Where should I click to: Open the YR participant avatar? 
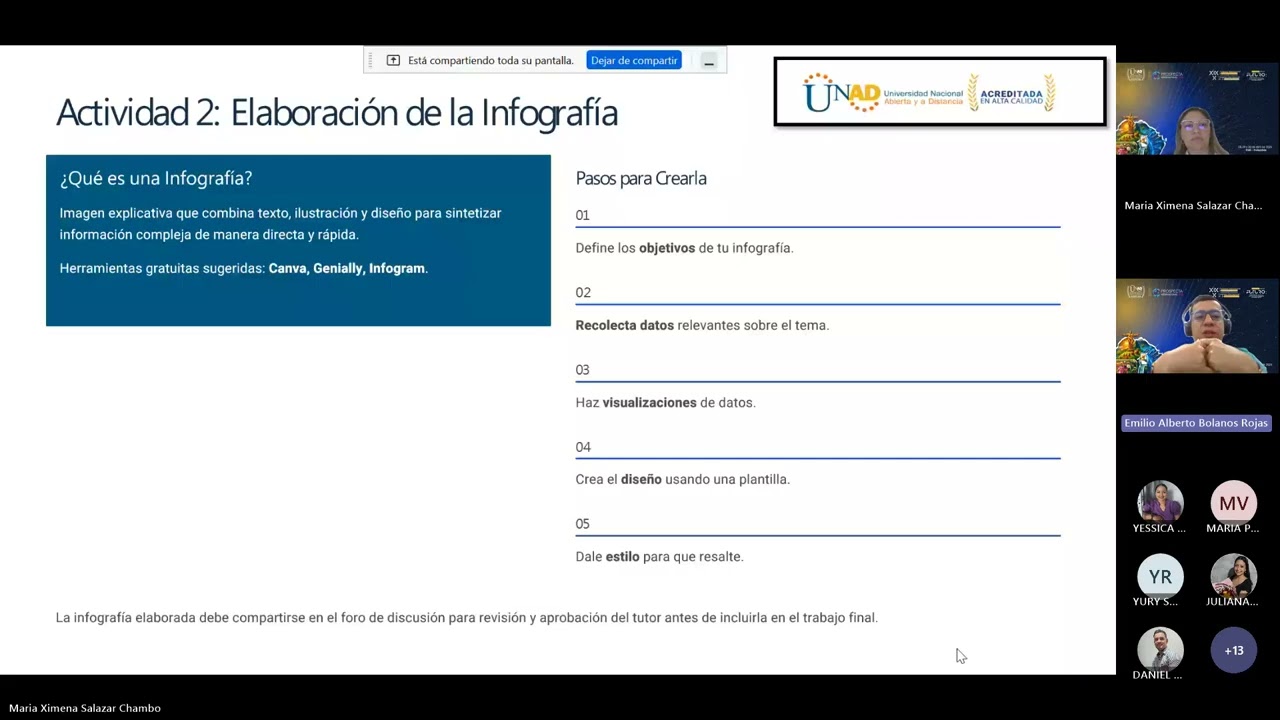click(x=1160, y=576)
